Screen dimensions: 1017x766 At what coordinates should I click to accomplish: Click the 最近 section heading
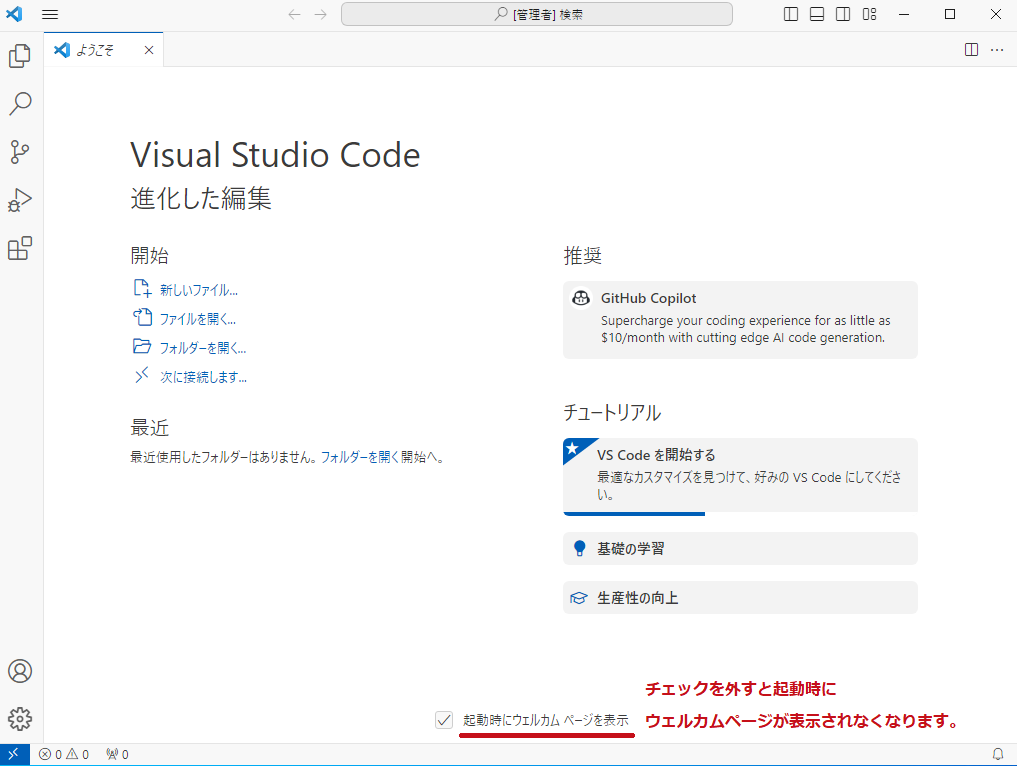[150, 428]
